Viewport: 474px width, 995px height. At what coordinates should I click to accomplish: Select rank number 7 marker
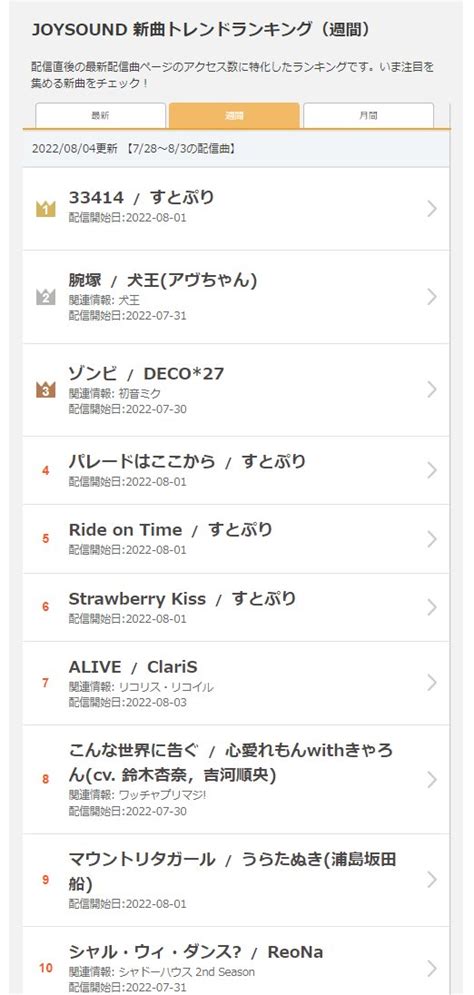click(x=46, y=683)
